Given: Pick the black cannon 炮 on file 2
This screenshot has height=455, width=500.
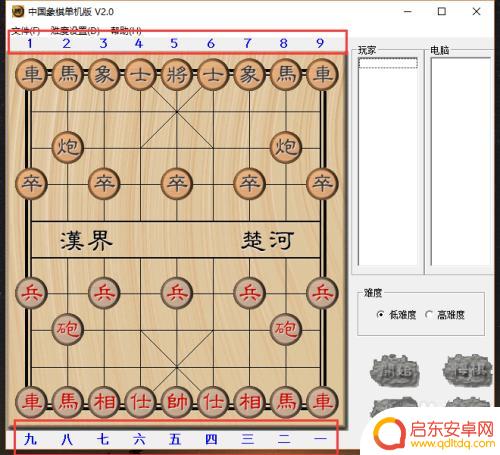Looking at the screenshot, I should 68,147.
